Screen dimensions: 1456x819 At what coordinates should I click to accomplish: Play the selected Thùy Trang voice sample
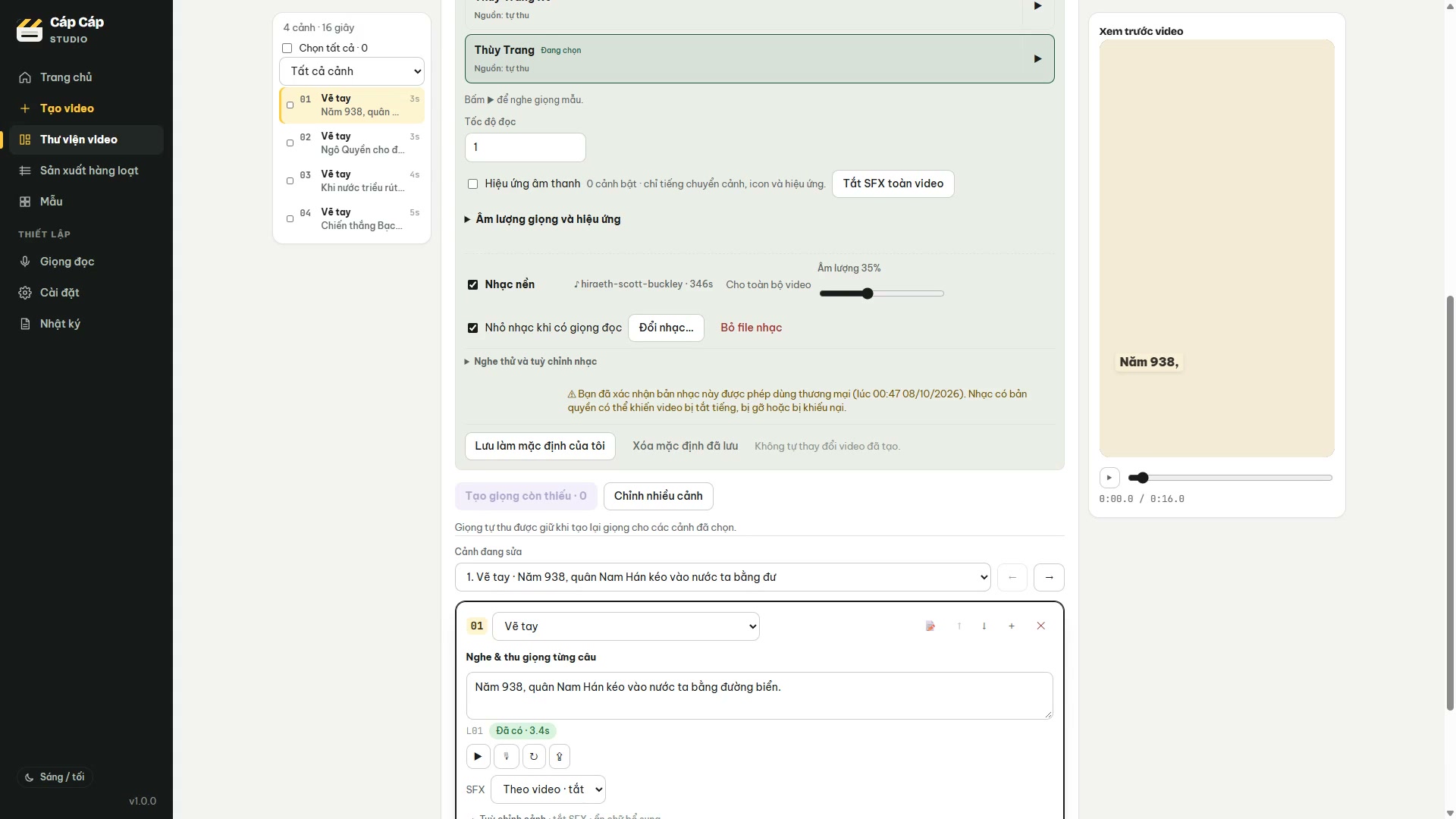(1037, 59)
